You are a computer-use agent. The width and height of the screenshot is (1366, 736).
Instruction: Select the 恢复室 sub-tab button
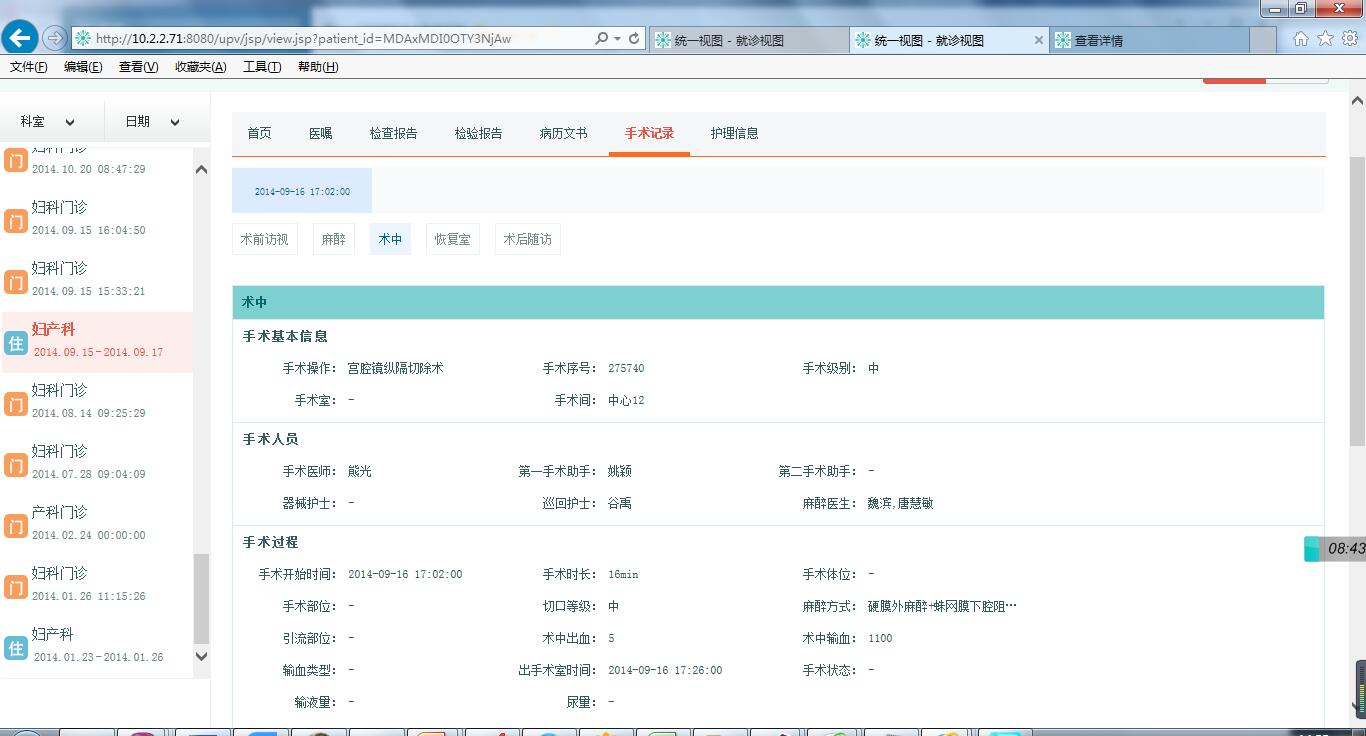tap(452, 240)
